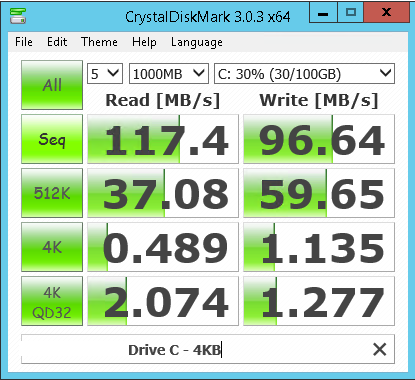The height and width of the screenshot is (380, 415).
Task: Clear the comment with the X icon
Action: click(x=380, y=350)
